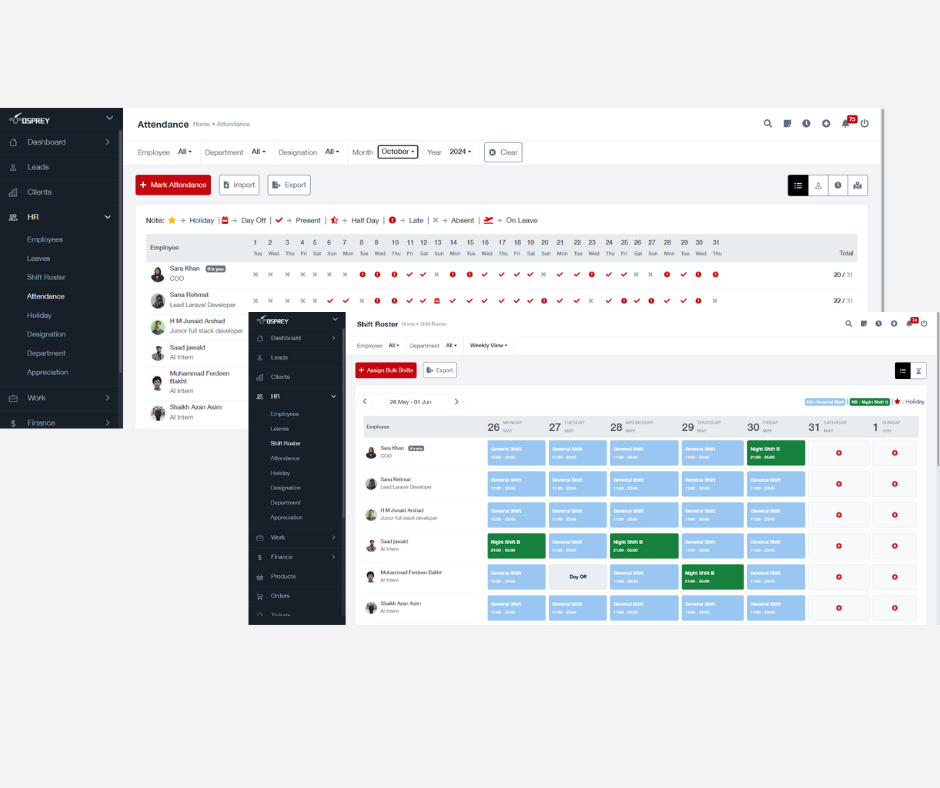Go to previous week in Shift Roster
940x788 pixels.
365,402
